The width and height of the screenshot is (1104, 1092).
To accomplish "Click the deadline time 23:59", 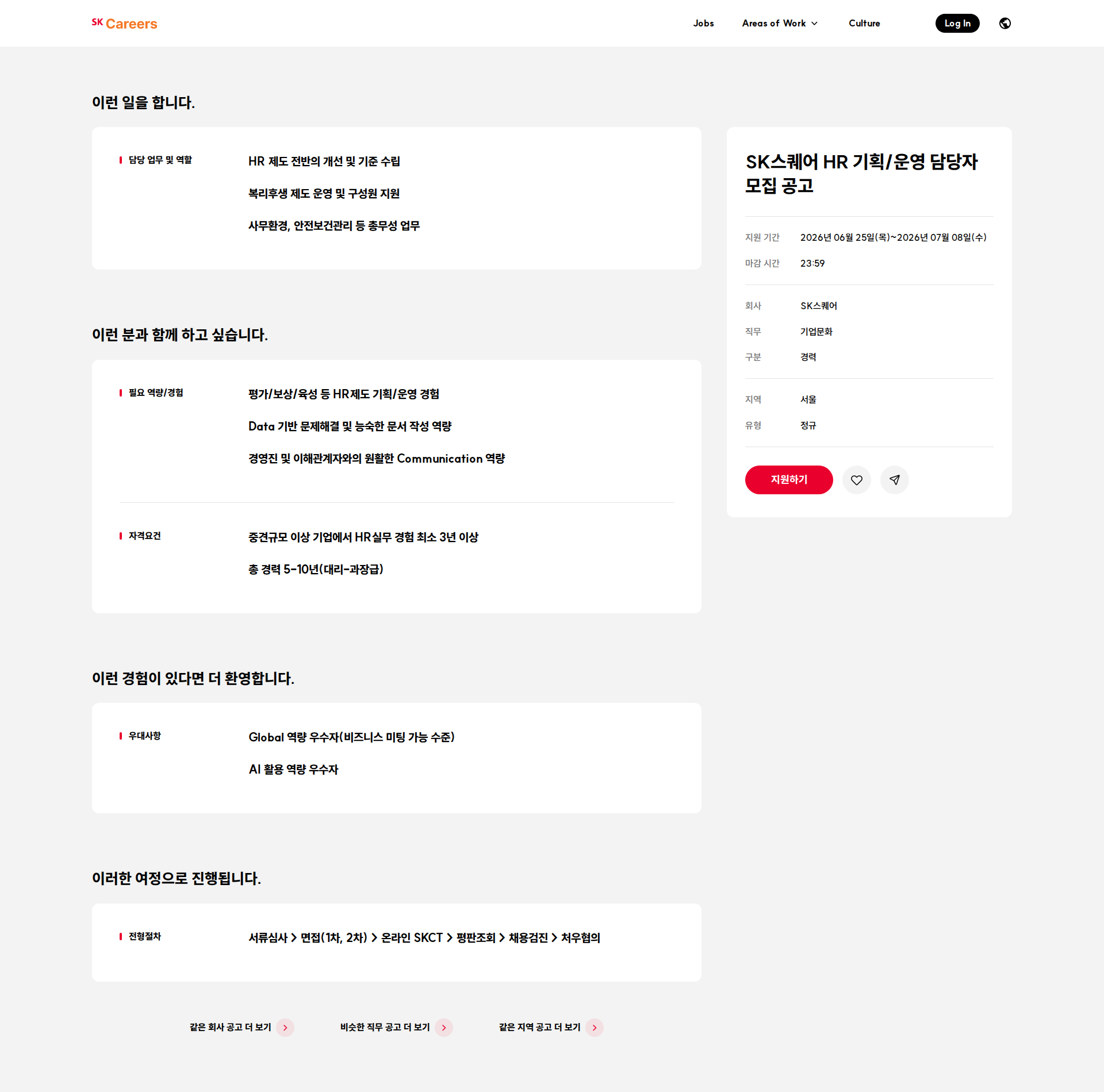I will click(x=812, y=263).
